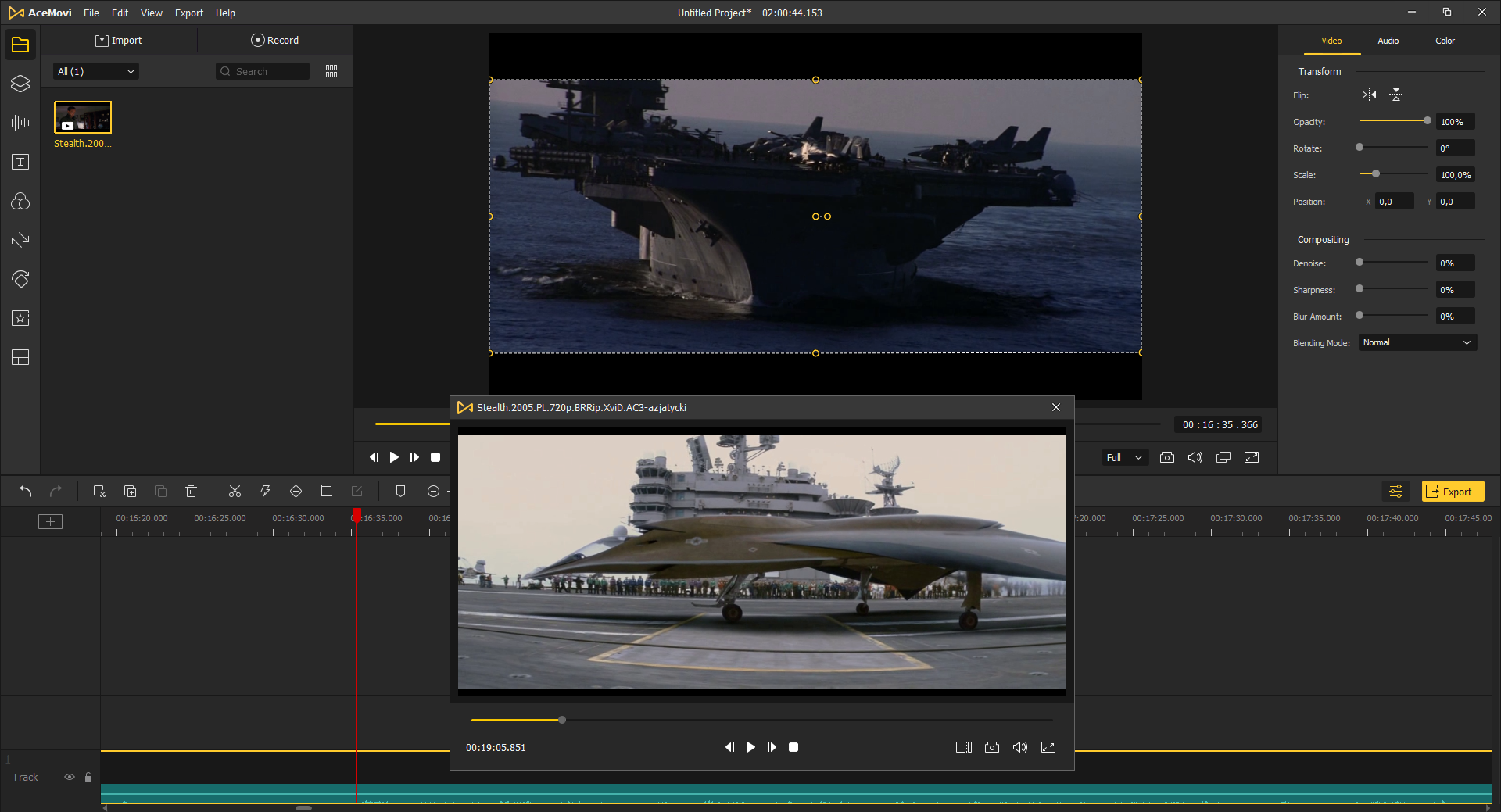Click the Delete trash icon

191,492
